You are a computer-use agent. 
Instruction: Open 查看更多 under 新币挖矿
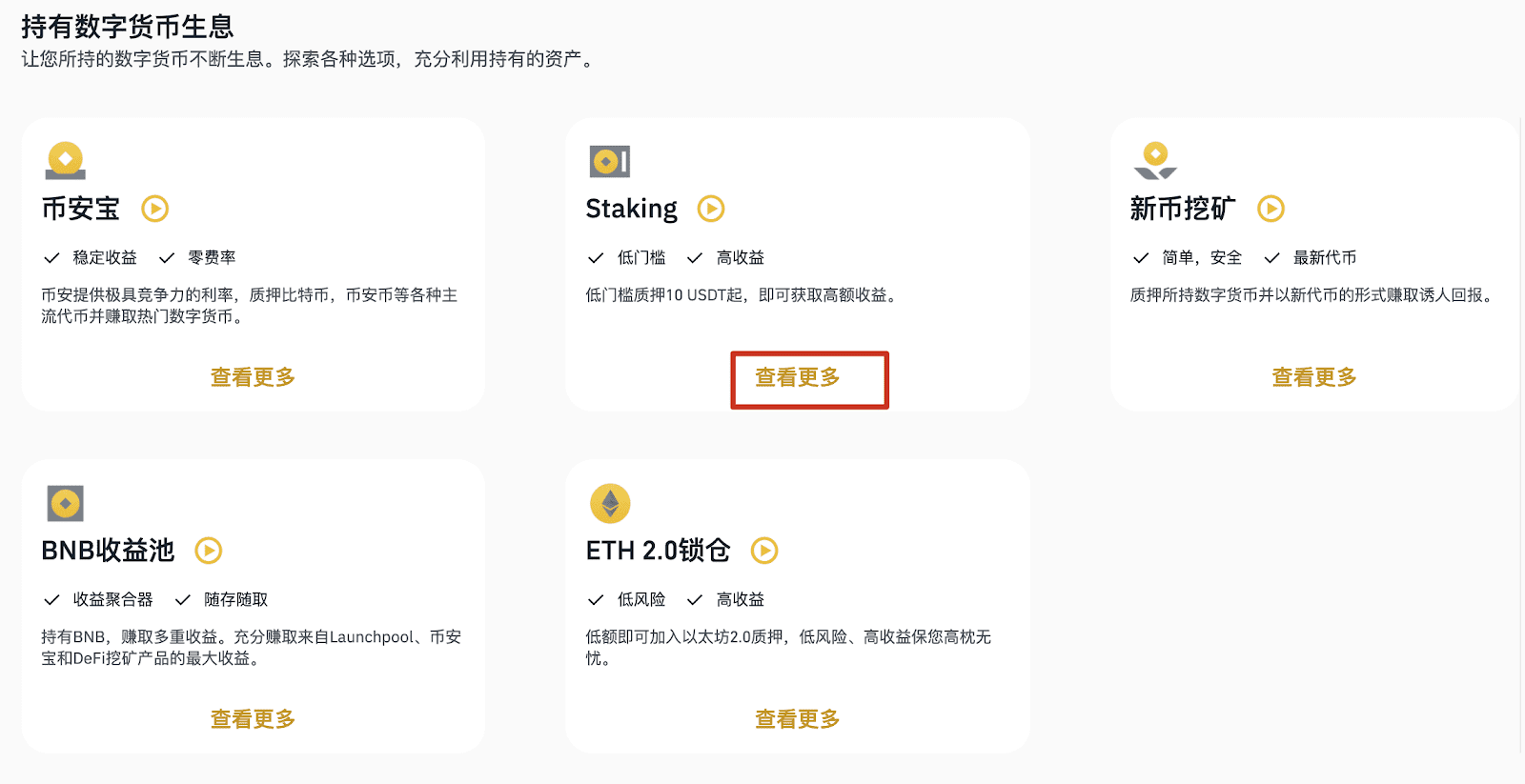pyautogui.click(x=1314, y=377)
